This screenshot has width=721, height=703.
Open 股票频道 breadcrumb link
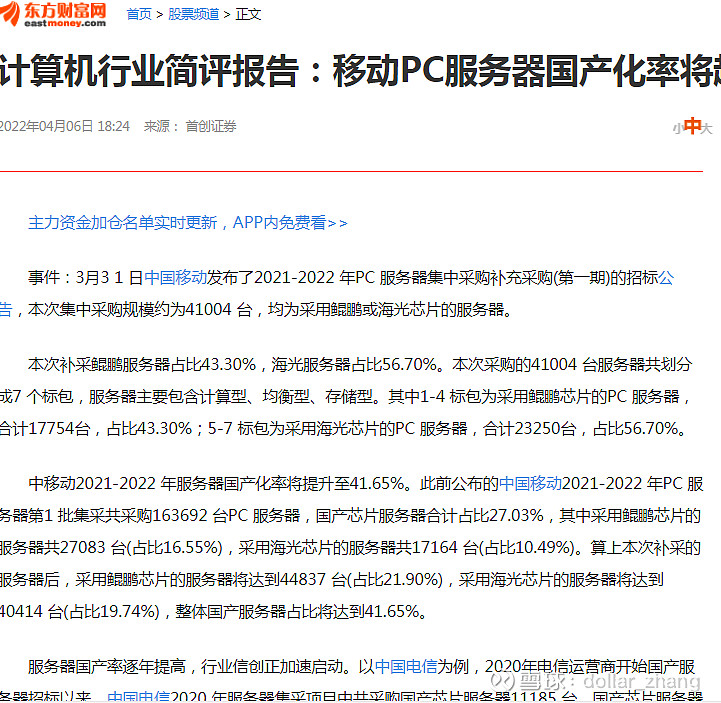193,14
